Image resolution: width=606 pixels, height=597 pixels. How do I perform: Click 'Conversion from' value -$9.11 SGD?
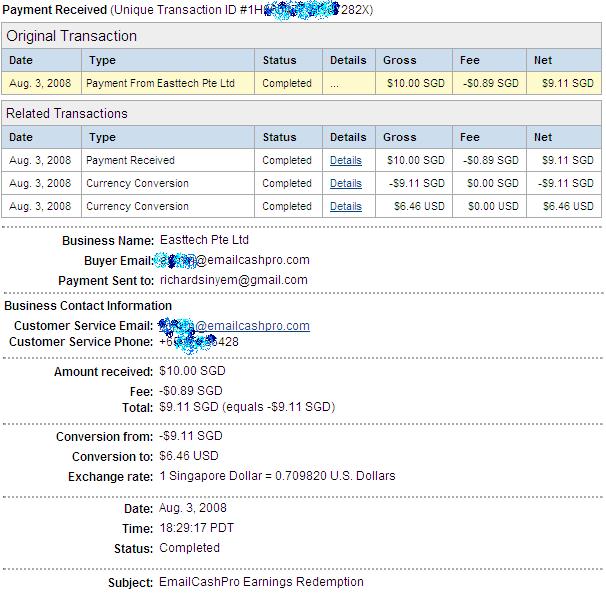(x=191, y=436)
